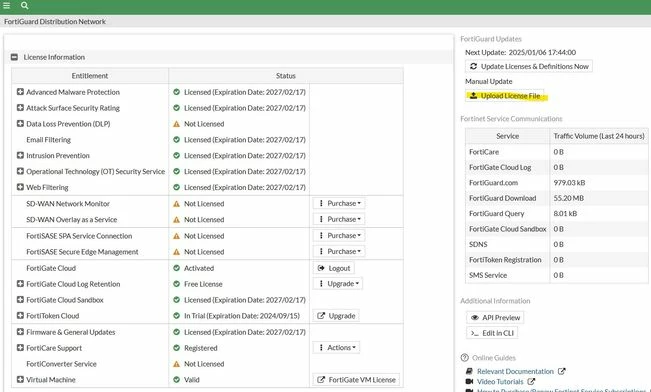Open Upgrade dropdown for FortiGate Cloud Log Retention
The width and height of the screenshot is (651, 392).
[x=338, y=284]
